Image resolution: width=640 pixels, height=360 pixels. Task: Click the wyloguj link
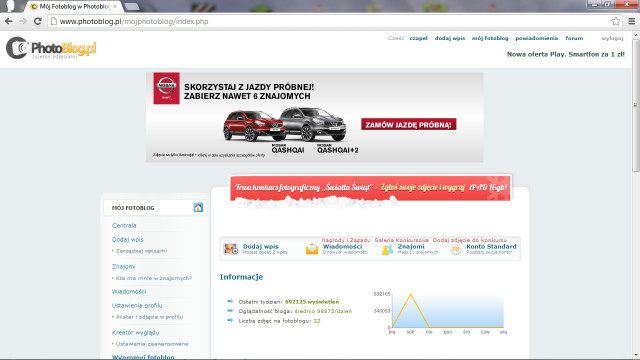(612, 38)
